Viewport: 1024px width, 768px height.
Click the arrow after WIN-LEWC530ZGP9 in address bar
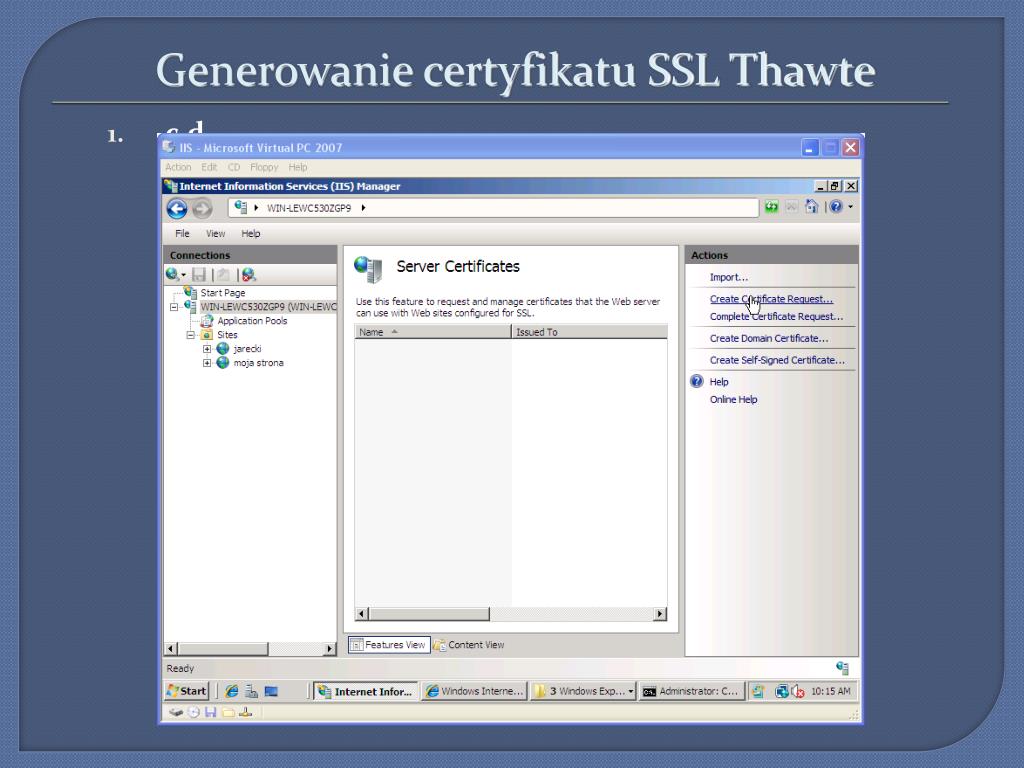click(x=363, y=208)
